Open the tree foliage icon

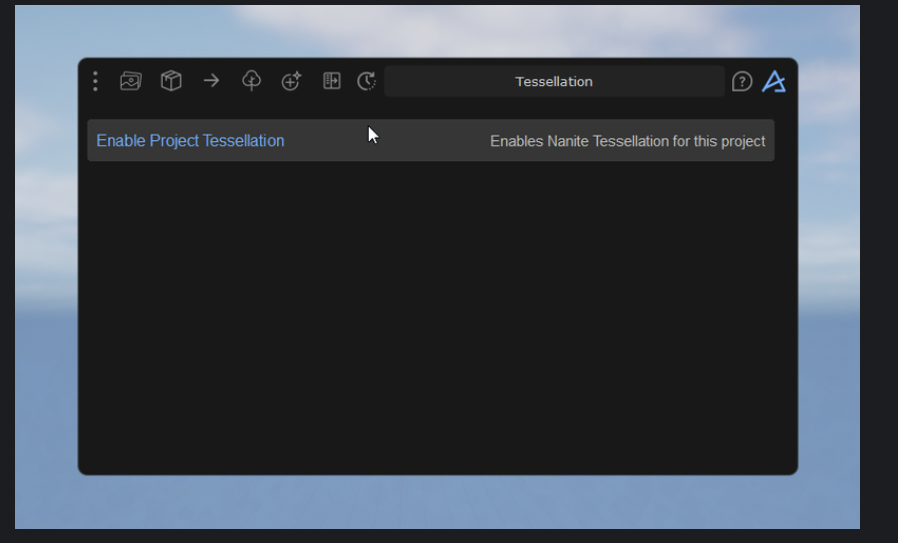coord(251,81)
